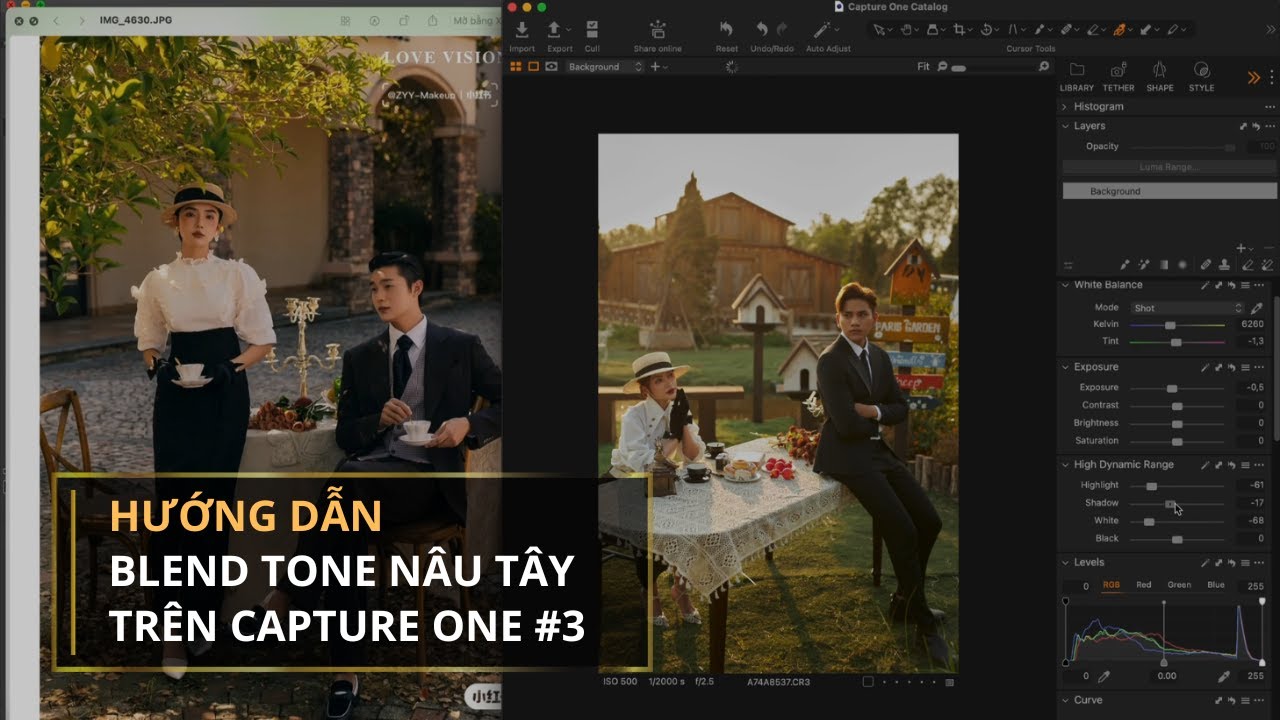The image size is (1280, 720).
Task: Click the add layer plus in viewer toolbar
Action: (656, 67)
